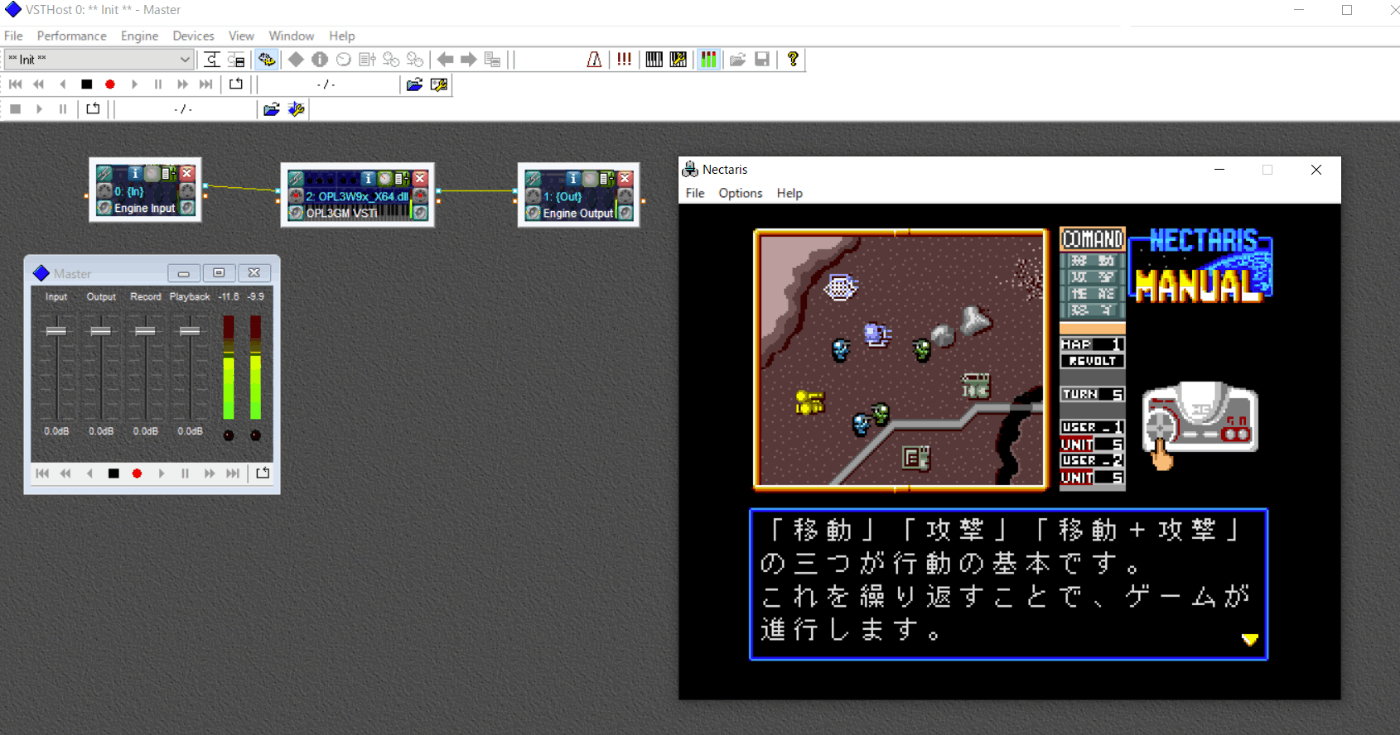Click the open file folder icon in top toolbar
Screen dimensions: 1400x735
click(738, 59)
